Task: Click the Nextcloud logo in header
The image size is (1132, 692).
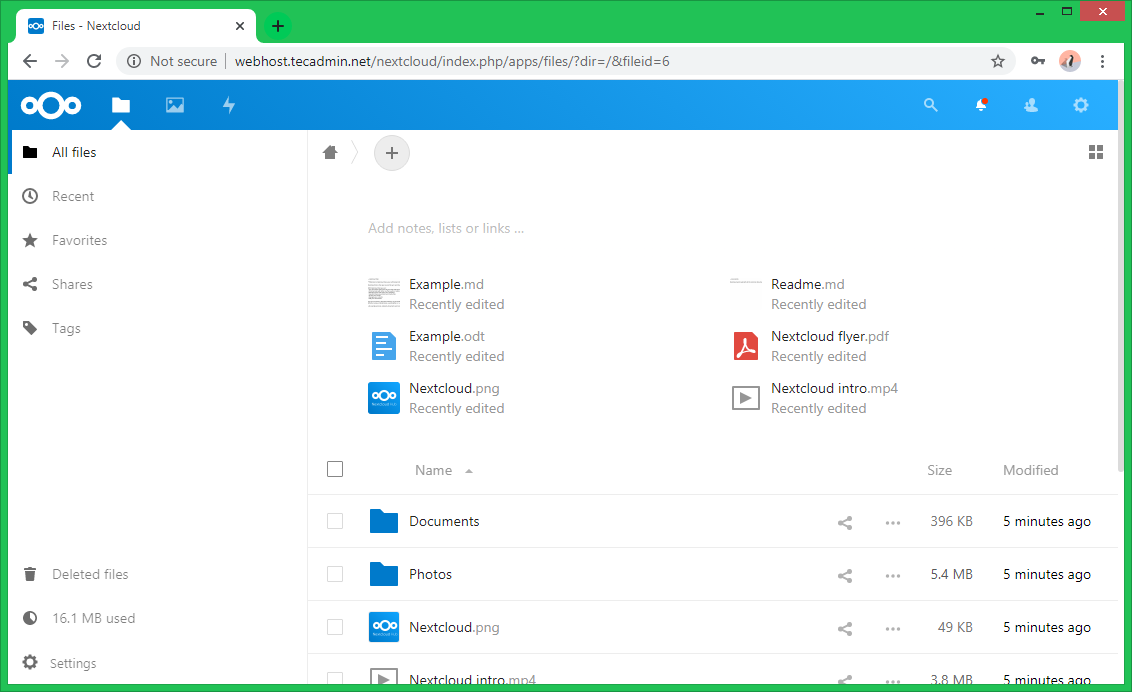Action: pyautogui.click(x=51, y=105)
